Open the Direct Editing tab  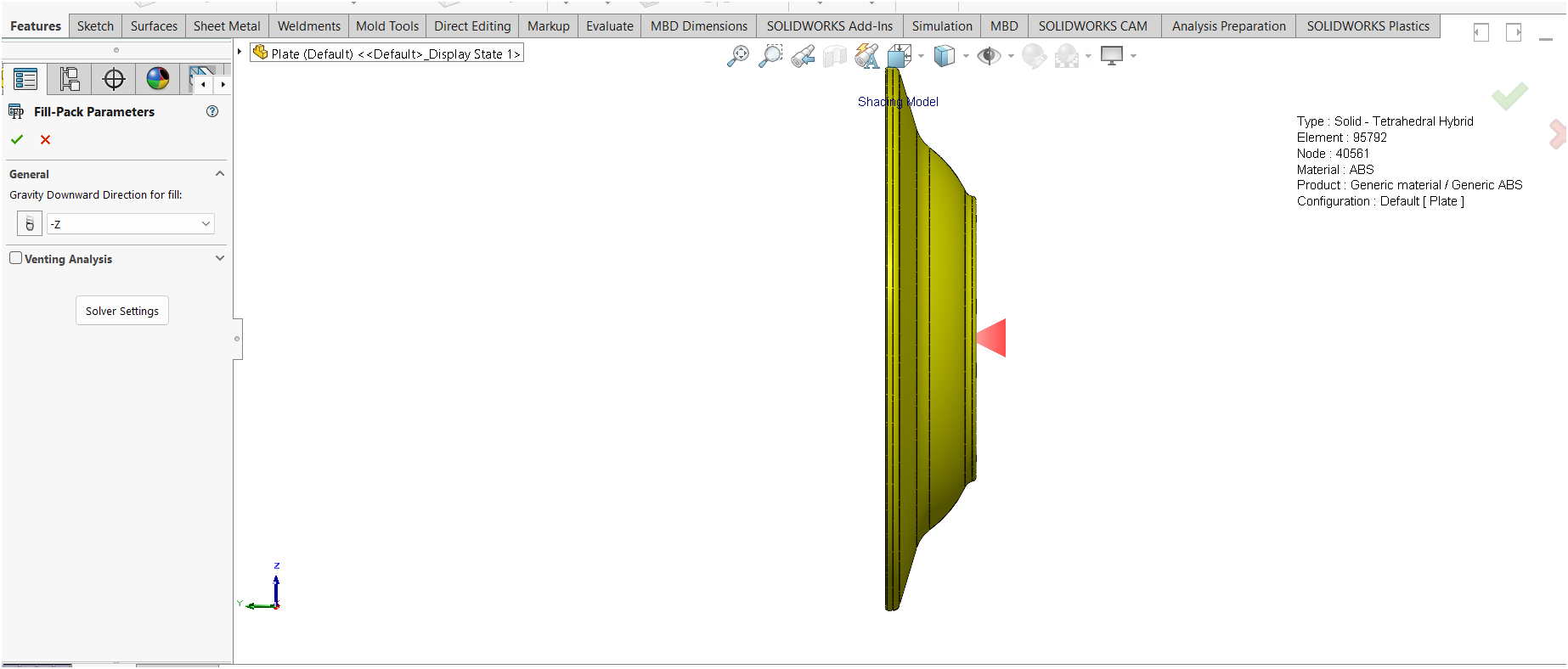click(472, 26)
